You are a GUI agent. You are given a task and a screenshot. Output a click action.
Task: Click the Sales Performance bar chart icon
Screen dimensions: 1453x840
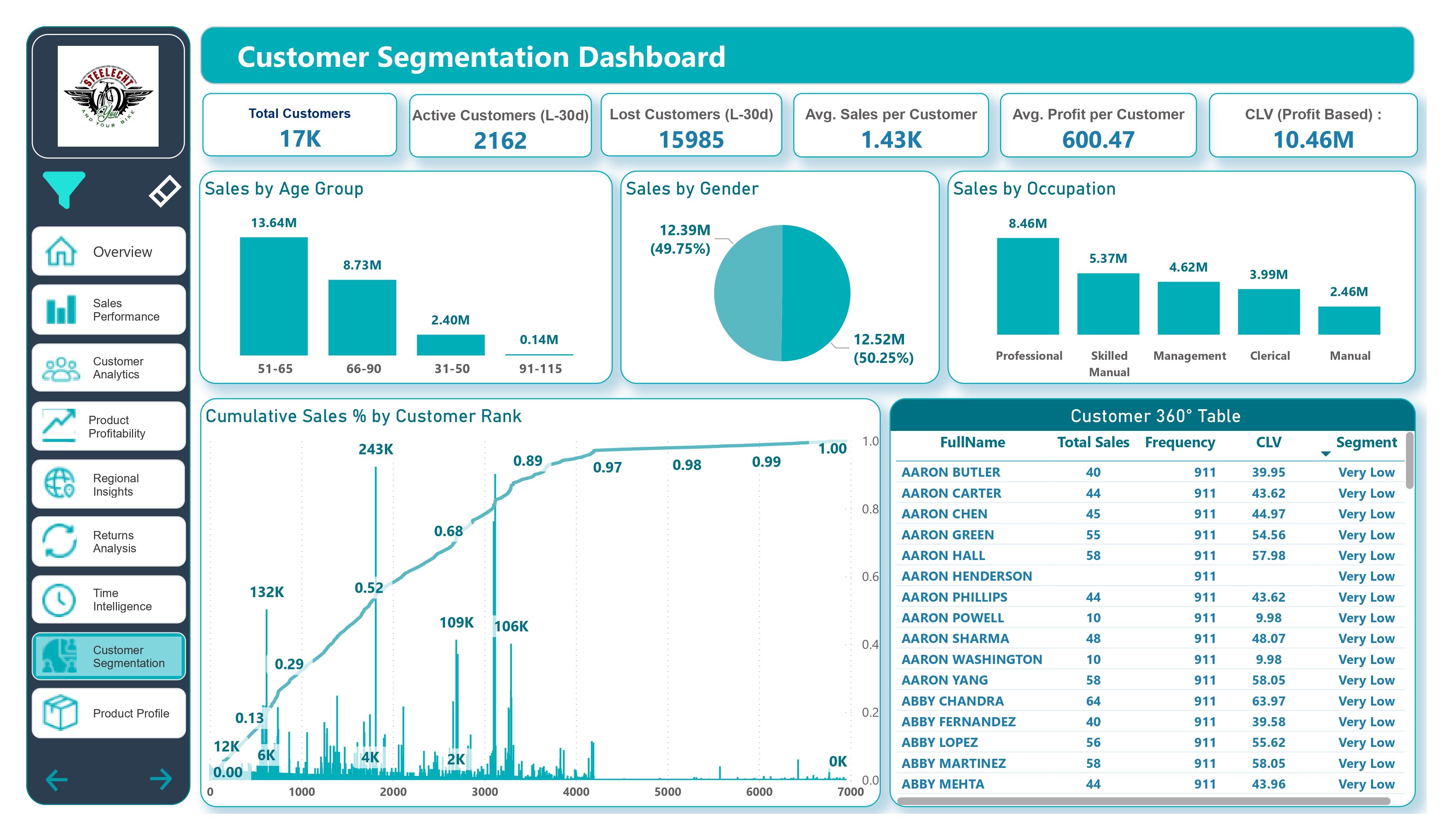(x=61, y=310)
